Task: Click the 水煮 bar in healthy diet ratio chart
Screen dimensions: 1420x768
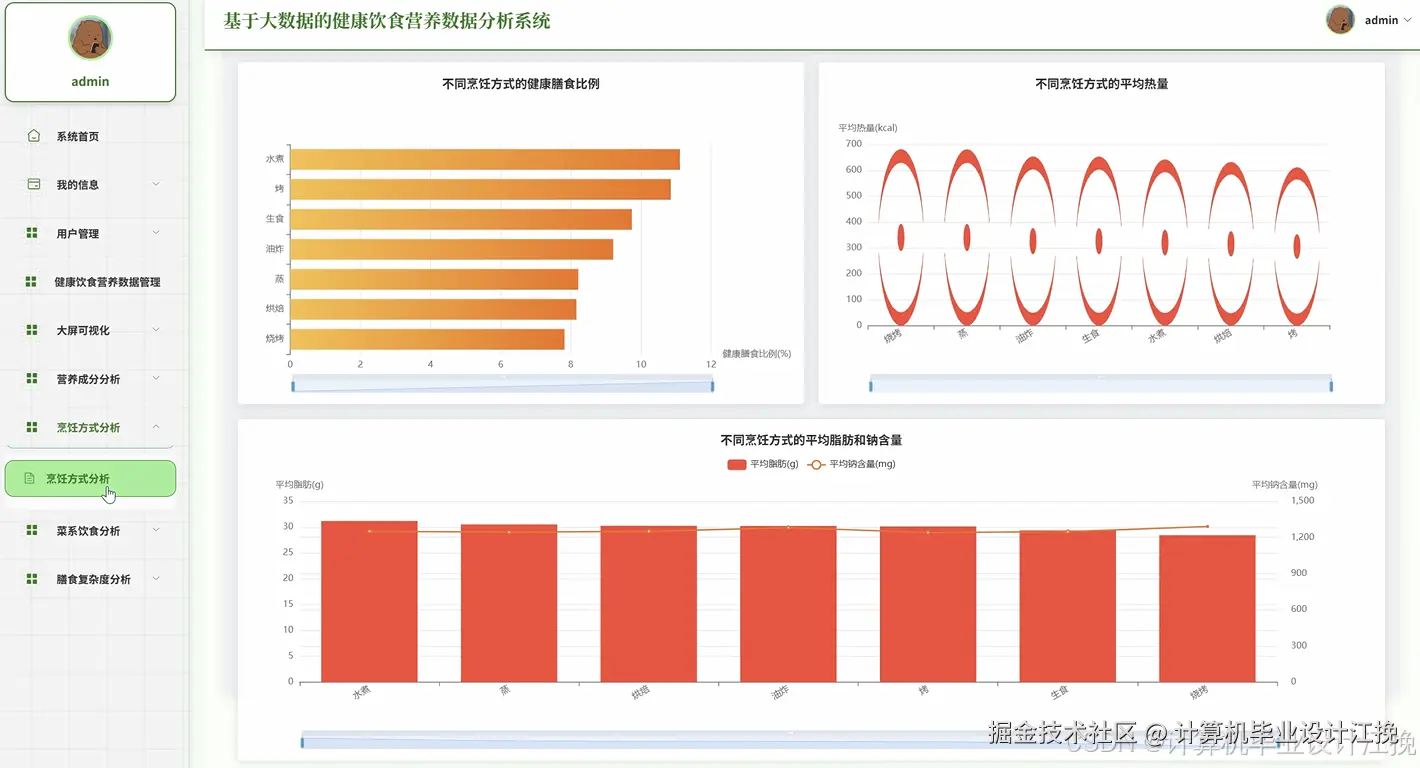Action: pyautogui.click(x=485, y=159)
